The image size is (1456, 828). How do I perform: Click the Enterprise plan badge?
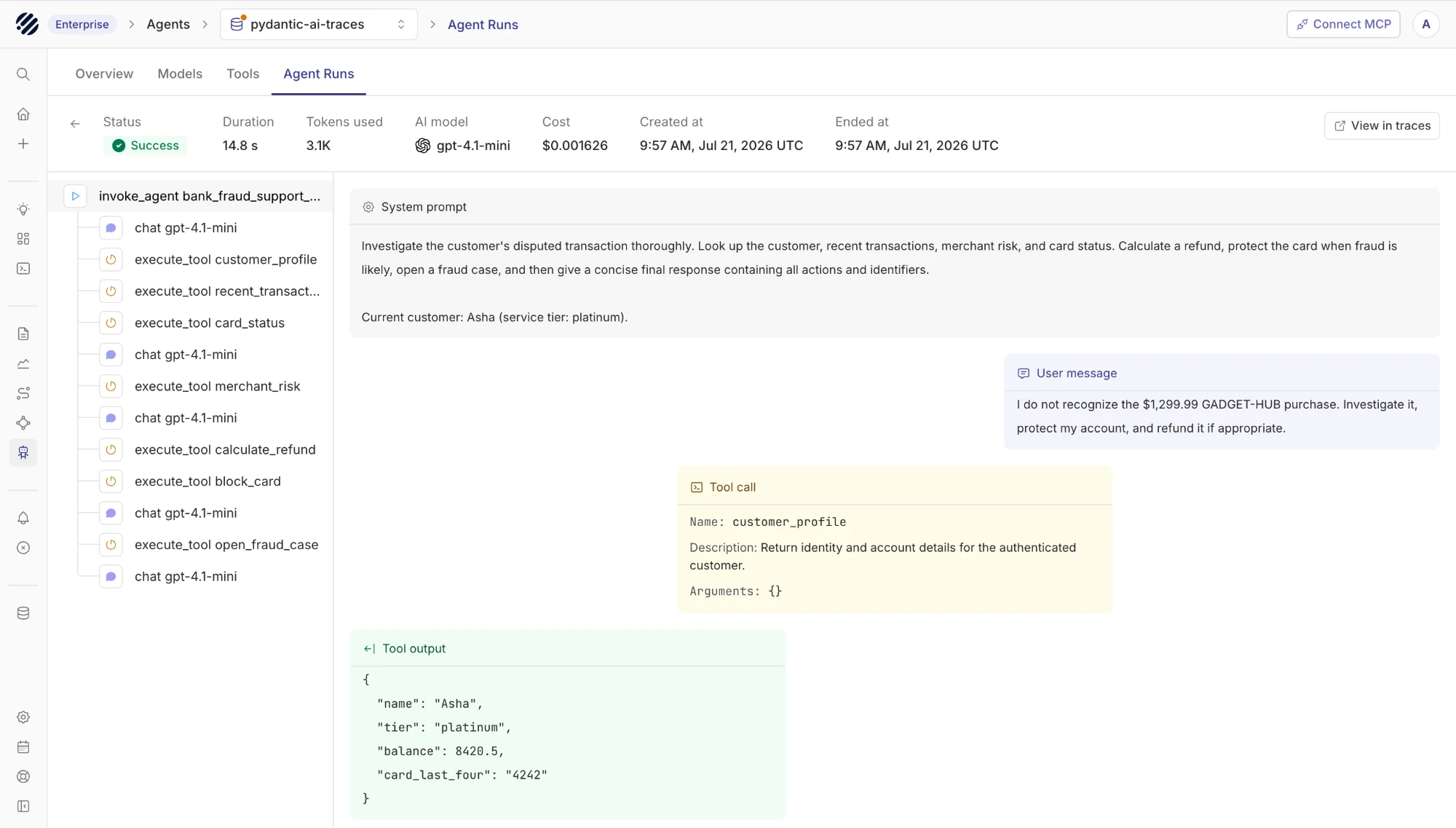coord(82,24)
